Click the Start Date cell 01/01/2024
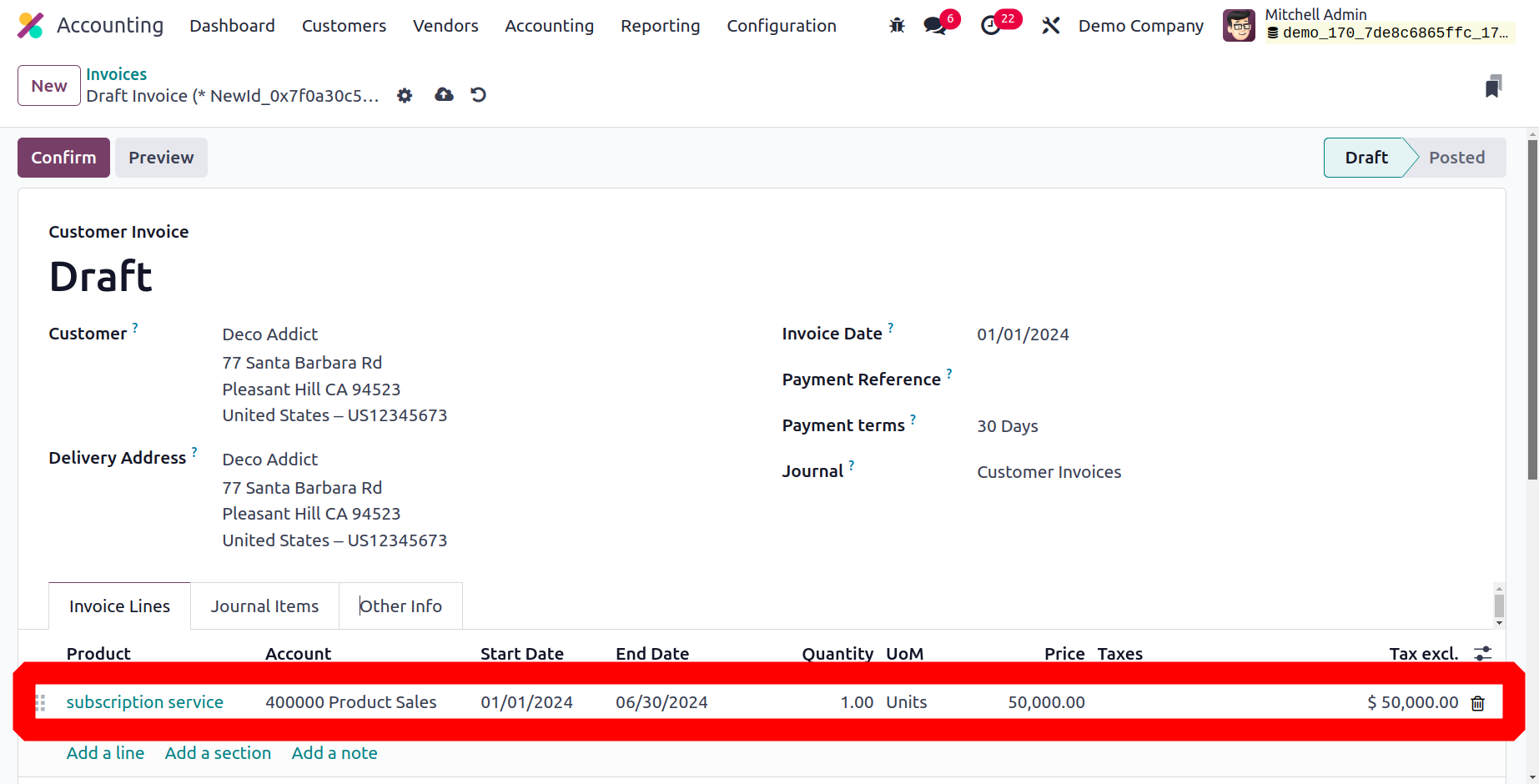Screen dimensions: 1539x784 [x=526, y=702]
